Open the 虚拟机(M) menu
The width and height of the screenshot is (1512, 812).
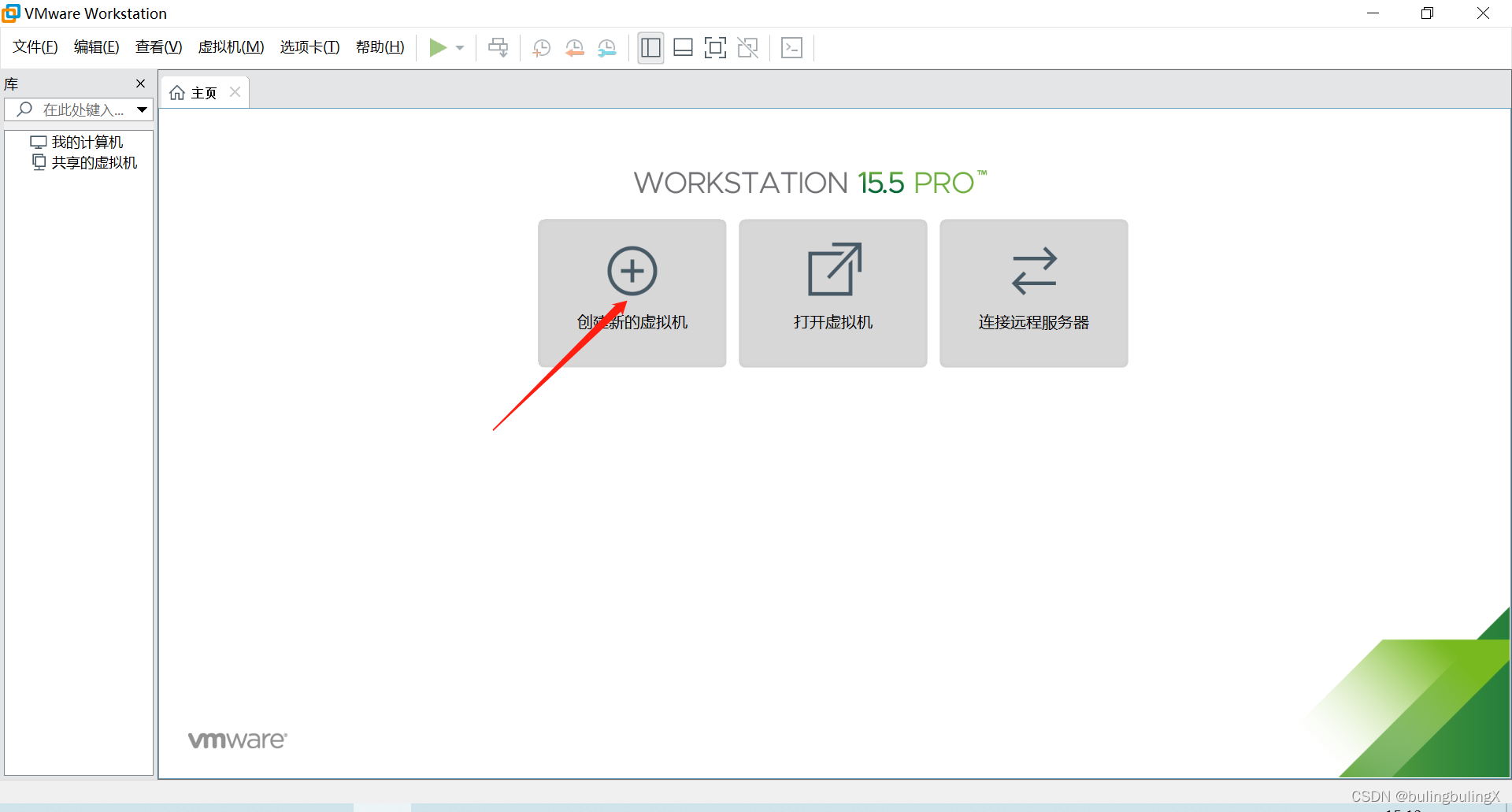pyautogui.click(x=231, y=47)
